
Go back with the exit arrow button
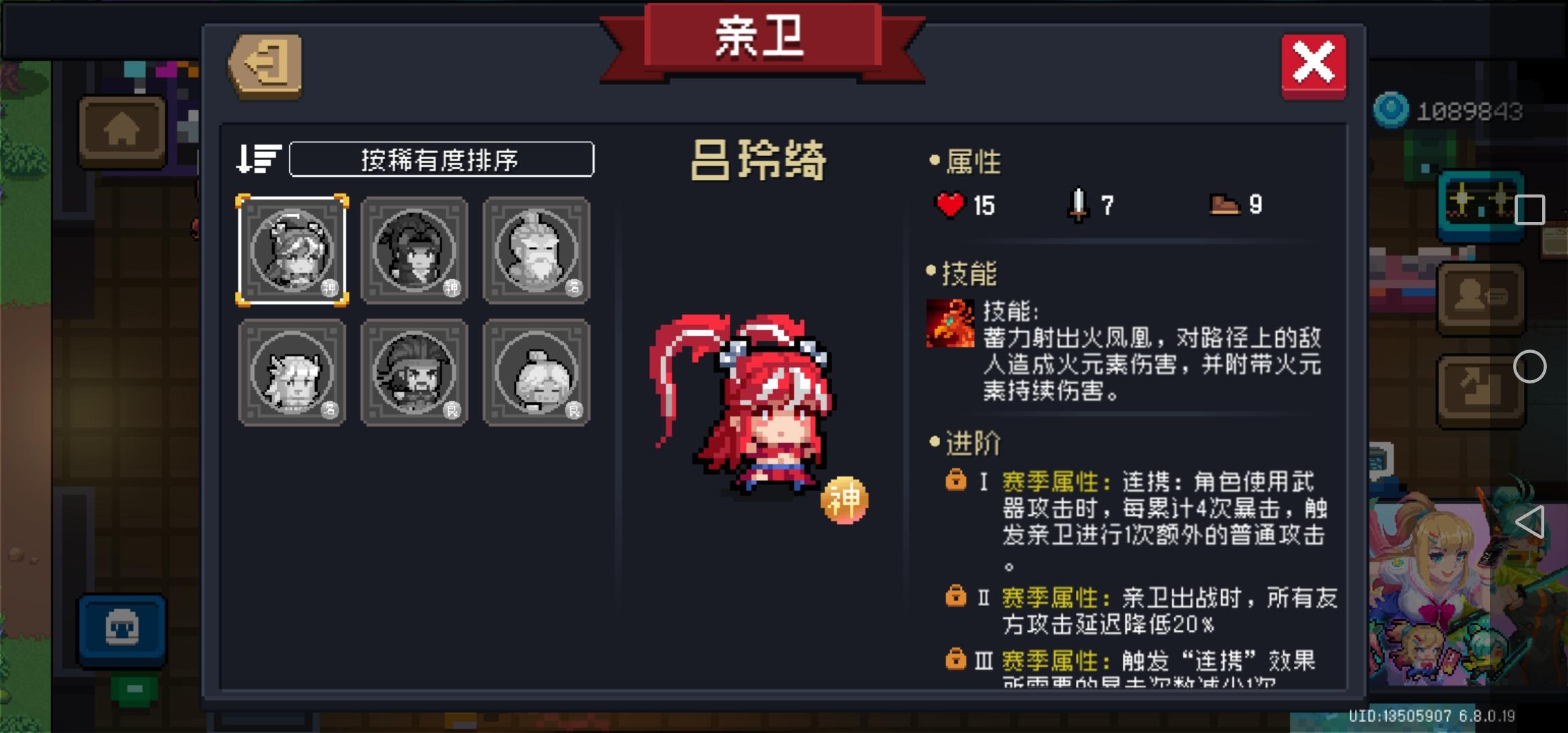[x=266, y=67]
